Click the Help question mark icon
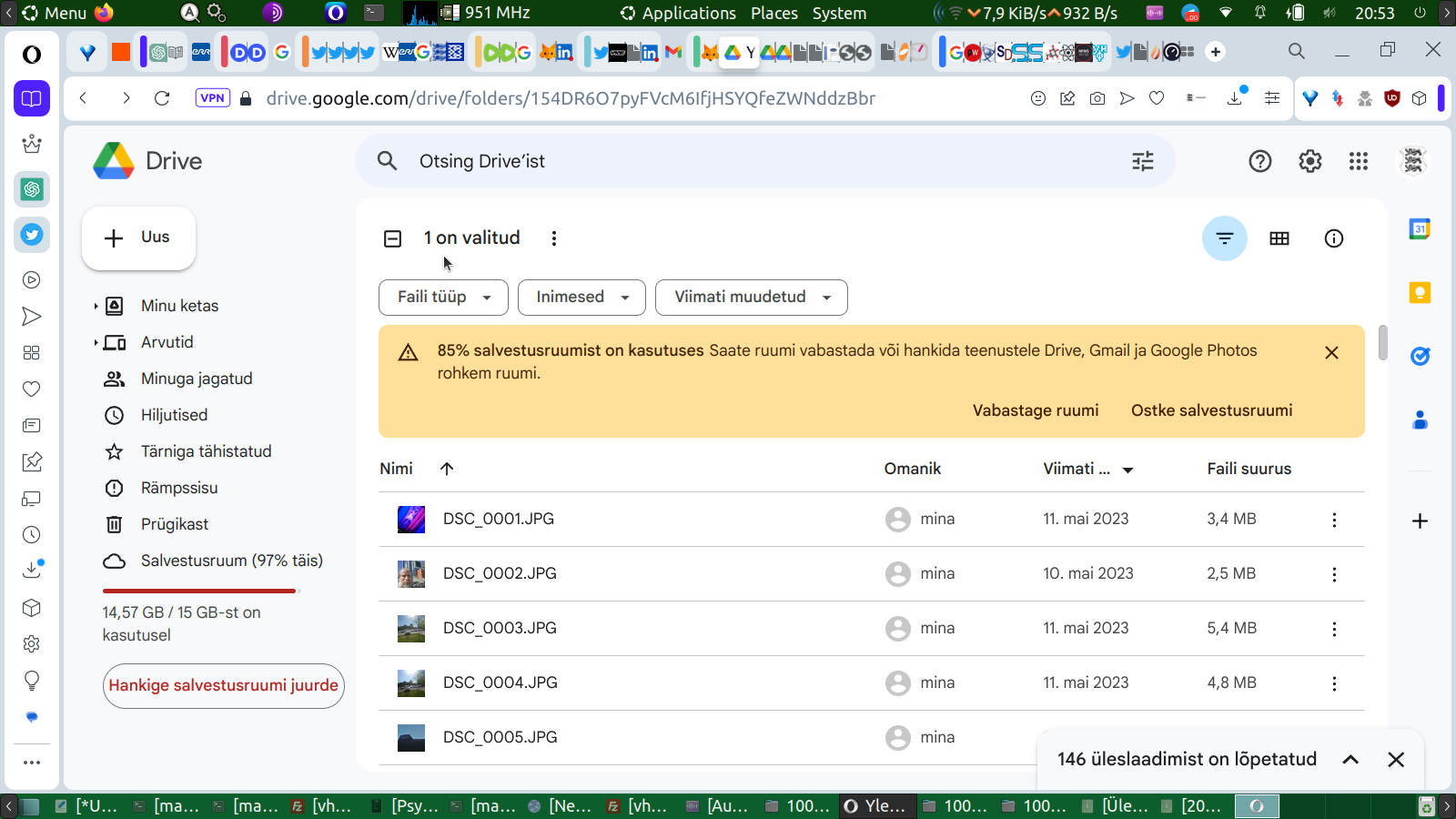Screen dimensions: 1456x819 pyautogui.click(x=1259, y=161)
